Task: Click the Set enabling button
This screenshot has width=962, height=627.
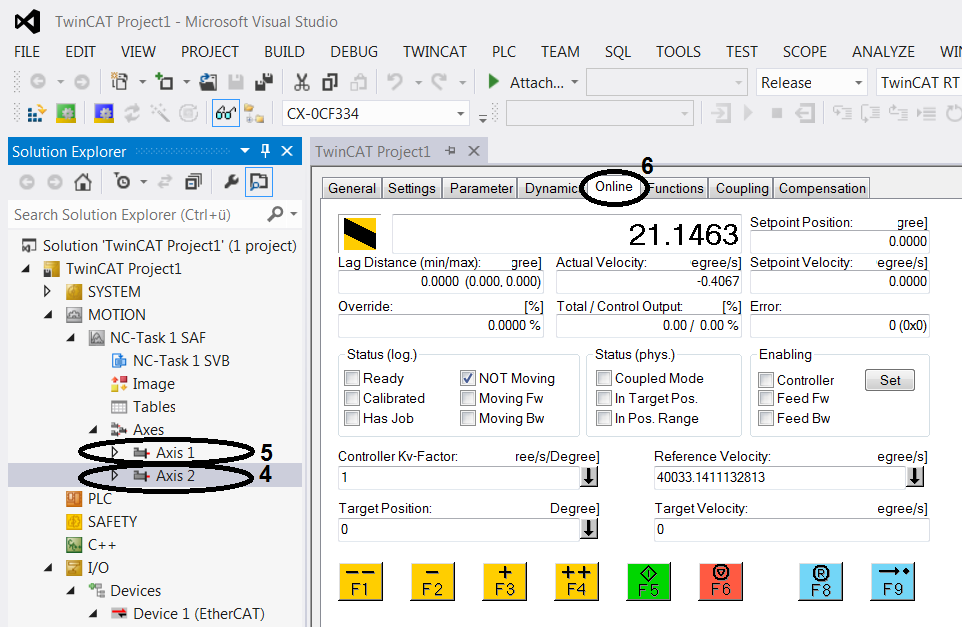Action: click(890, 380)
